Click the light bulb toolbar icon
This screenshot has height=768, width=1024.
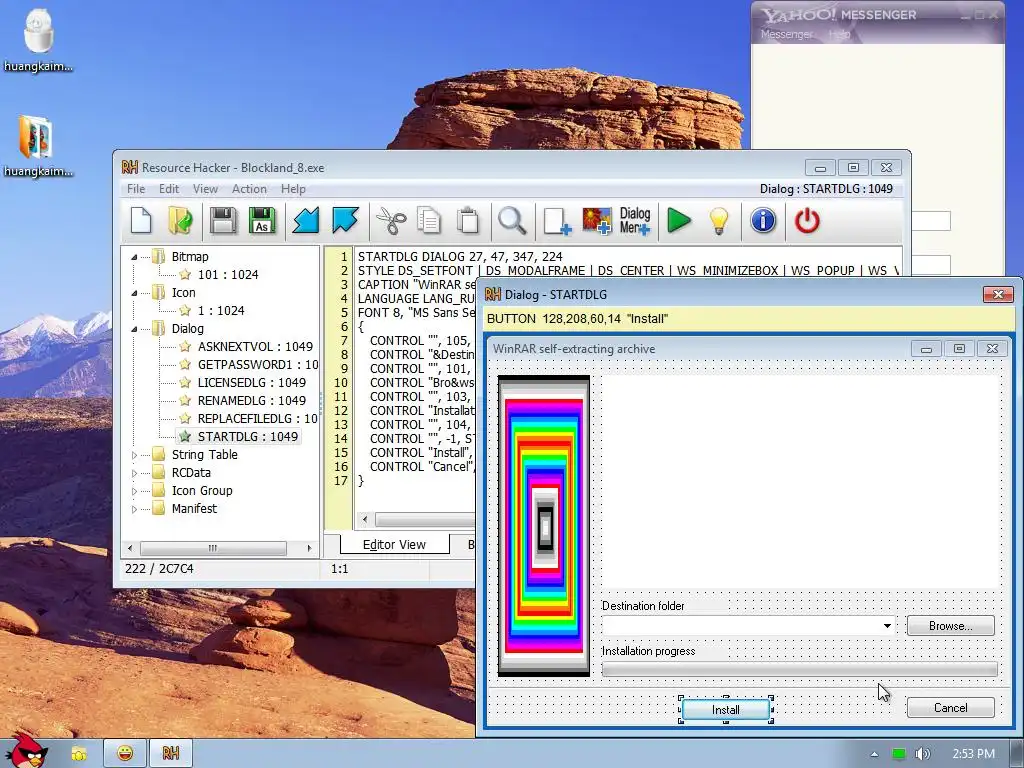(x=719, y=220)
